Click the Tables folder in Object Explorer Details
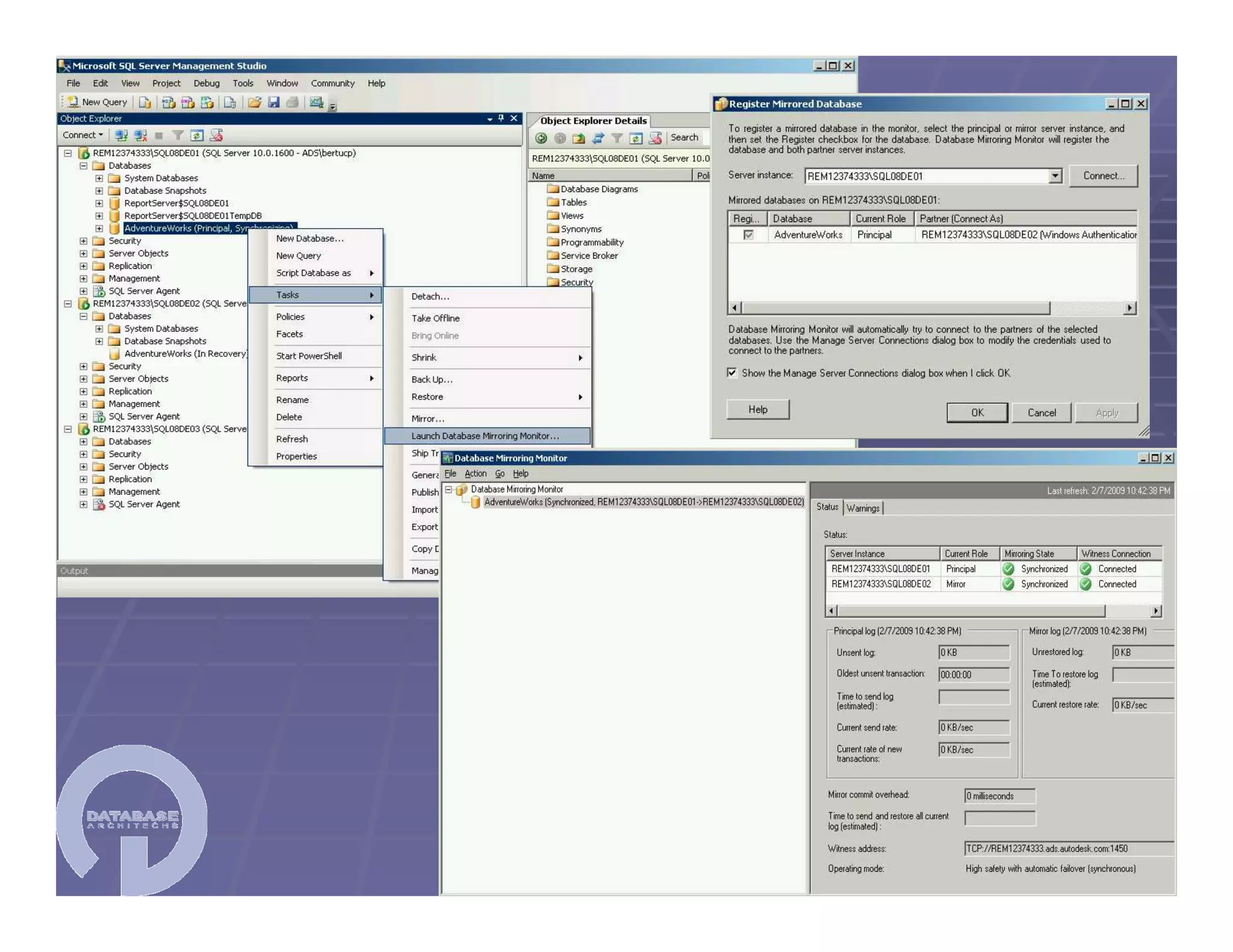 pyautogui.click(x=567, y=202)
